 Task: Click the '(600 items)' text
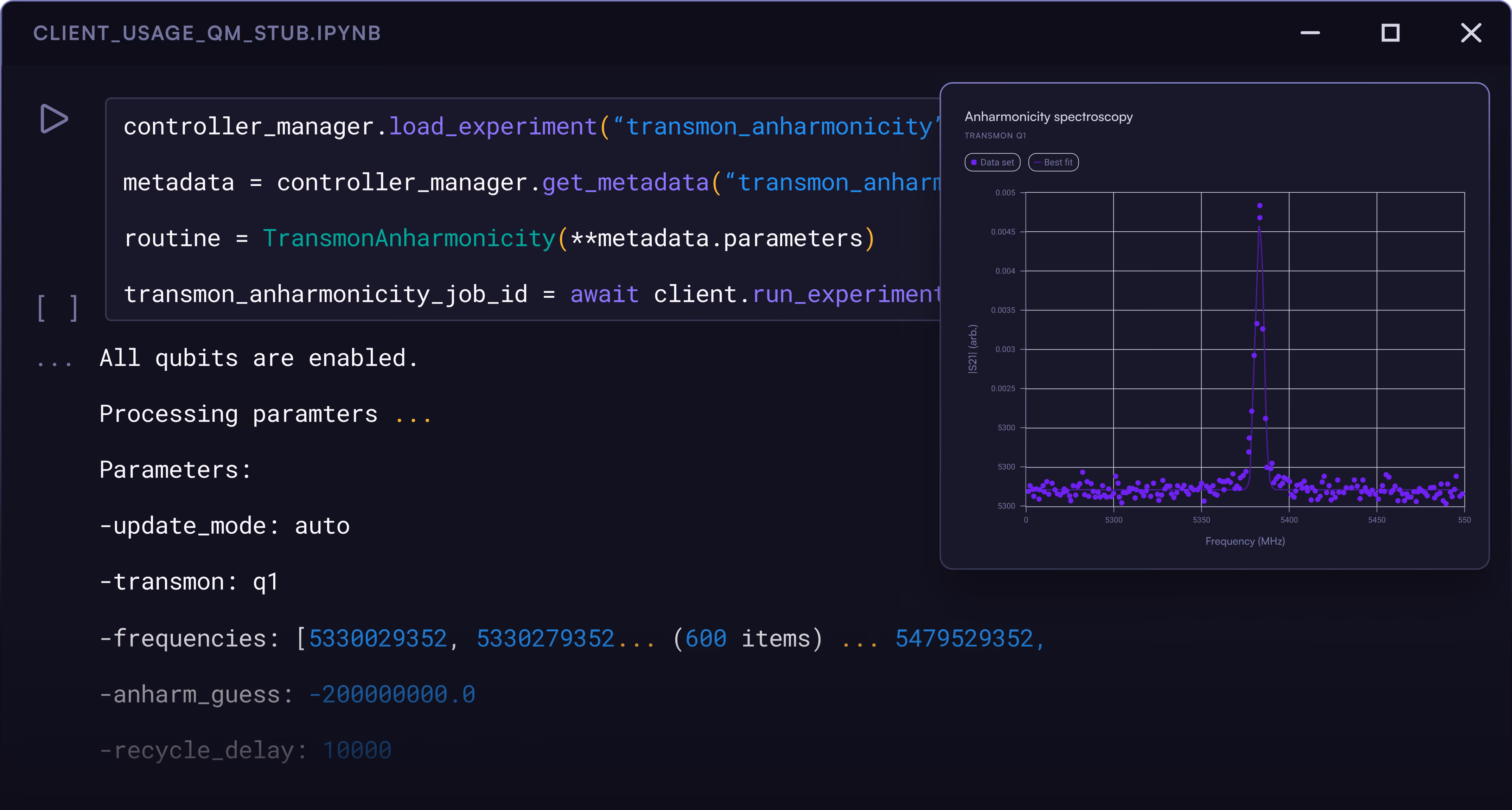(x=748, y=639)
